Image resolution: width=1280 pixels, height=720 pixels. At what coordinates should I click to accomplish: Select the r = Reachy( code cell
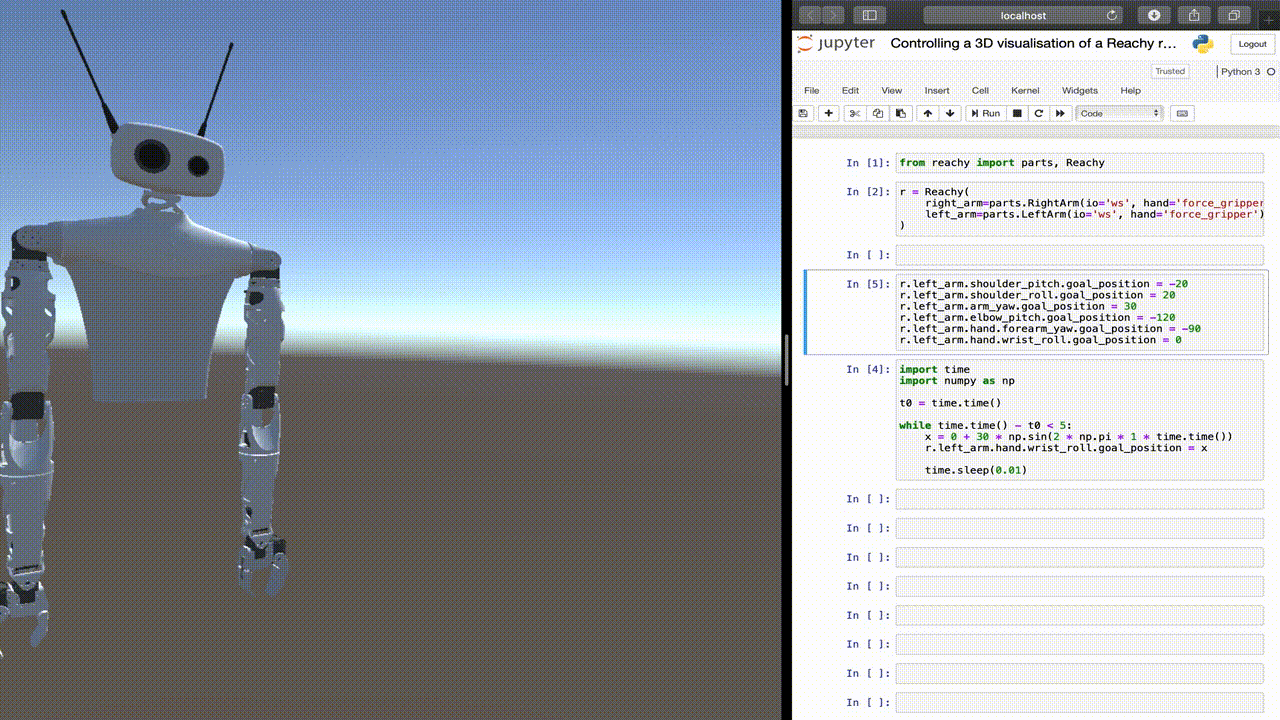point(1080,209)
